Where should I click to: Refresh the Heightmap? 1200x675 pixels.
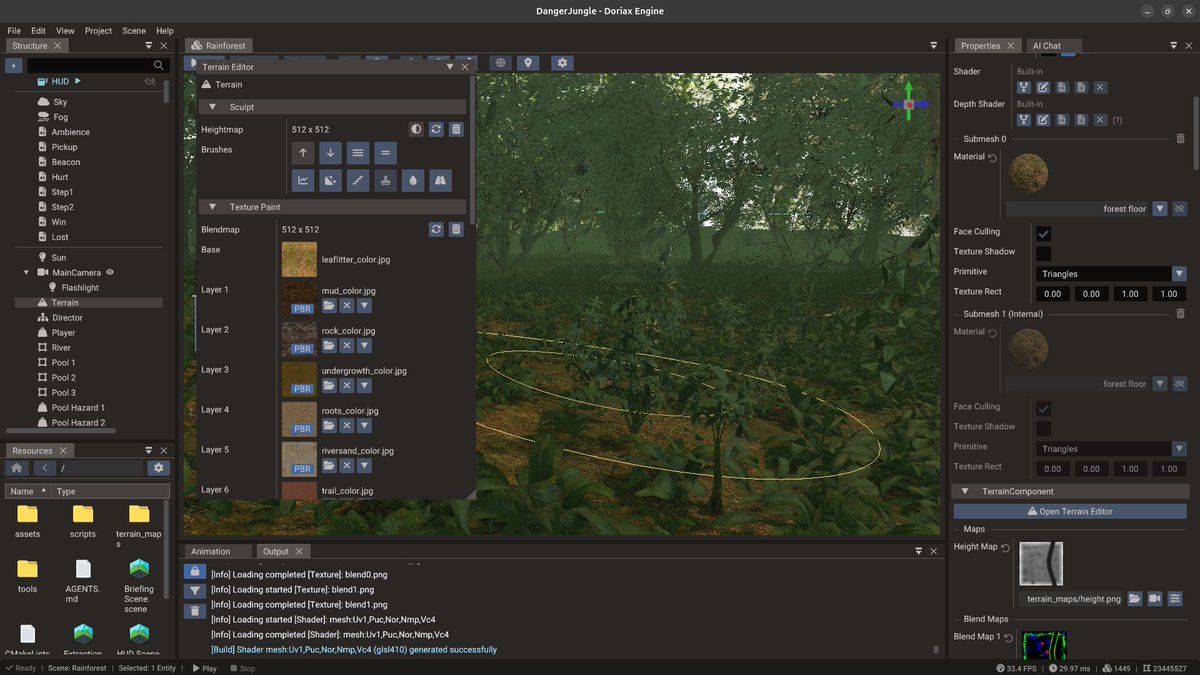436,129
